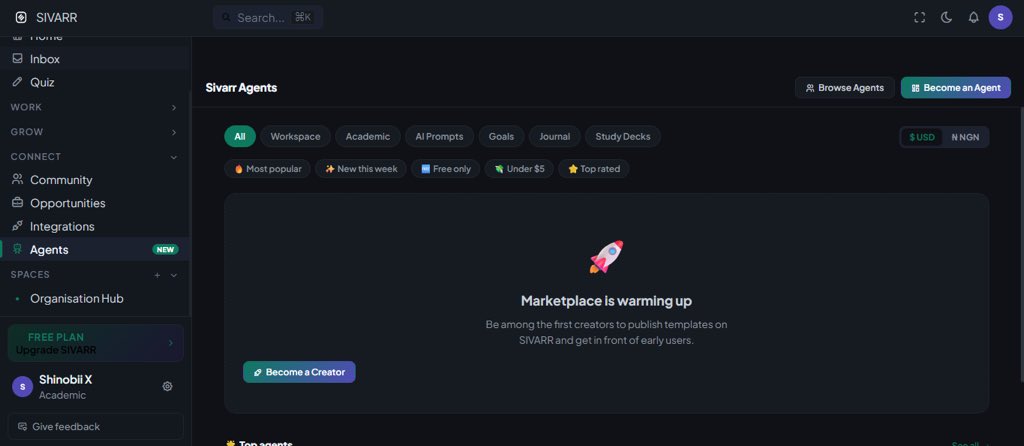
Task: Add a new space with plus
Action: coord(157,275)
